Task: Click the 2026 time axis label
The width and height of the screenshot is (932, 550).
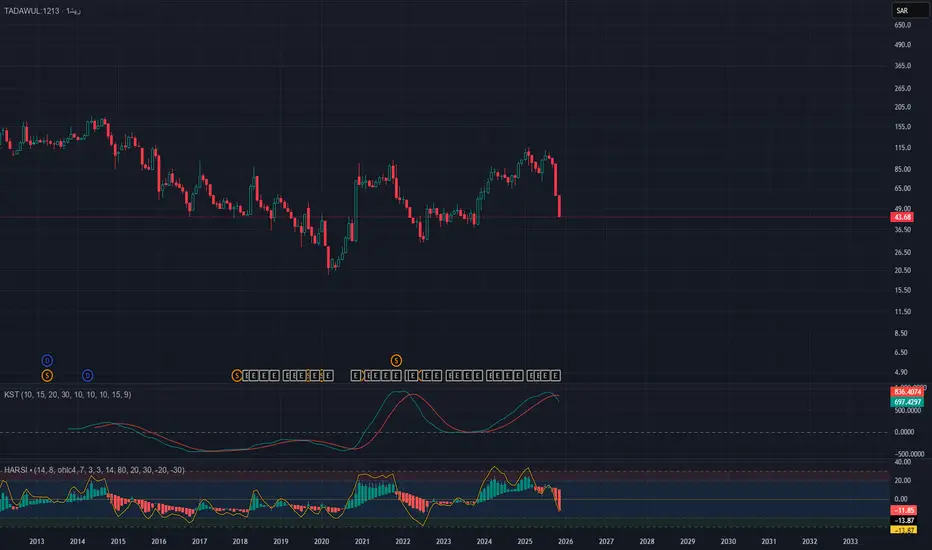Action: (x=565, y=541)
